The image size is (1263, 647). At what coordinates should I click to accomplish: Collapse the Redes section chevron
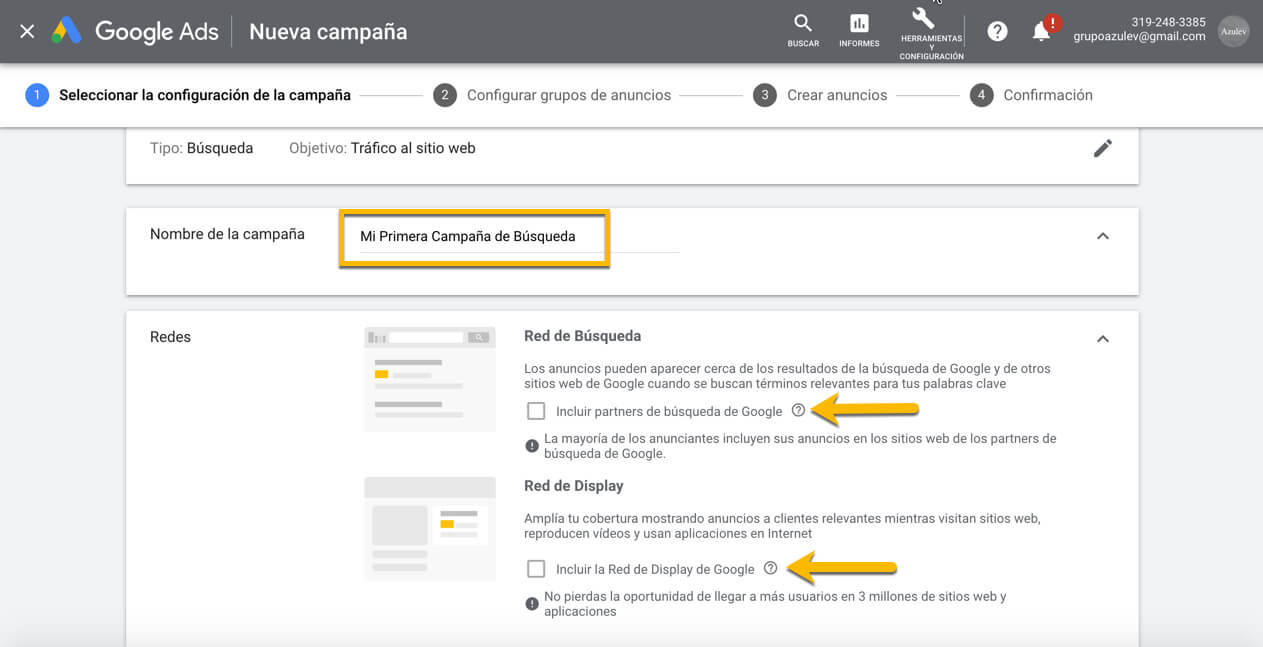coord(1103,338)
